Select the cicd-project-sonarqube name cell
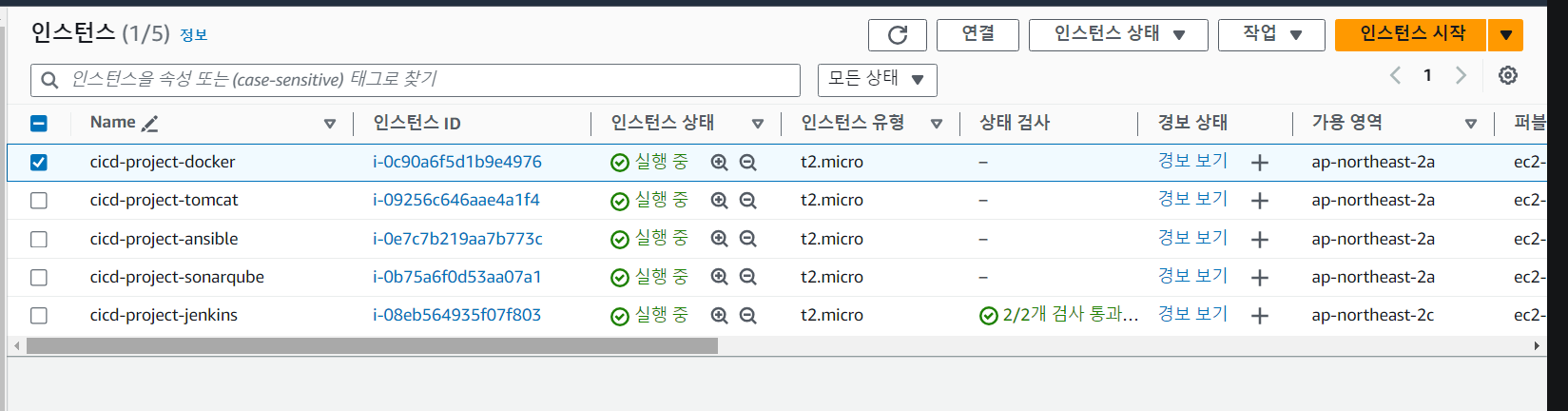The height and width of the screenshot is (411, 1568). 177,277
